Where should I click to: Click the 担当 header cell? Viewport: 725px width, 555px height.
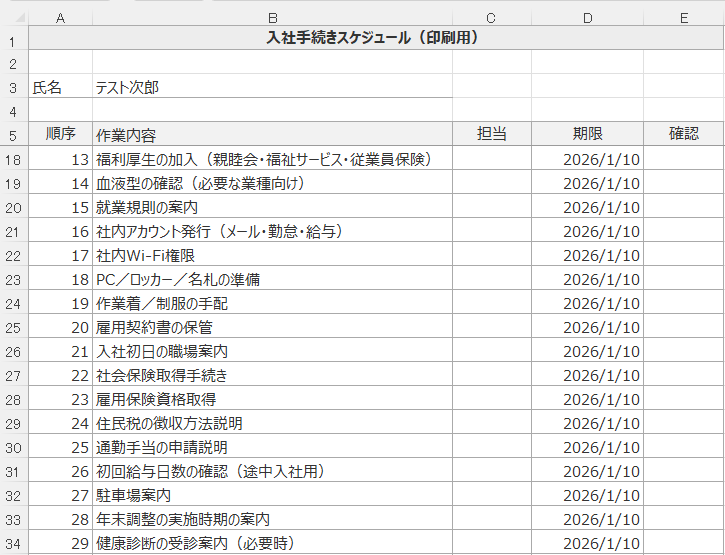point(492,134)
